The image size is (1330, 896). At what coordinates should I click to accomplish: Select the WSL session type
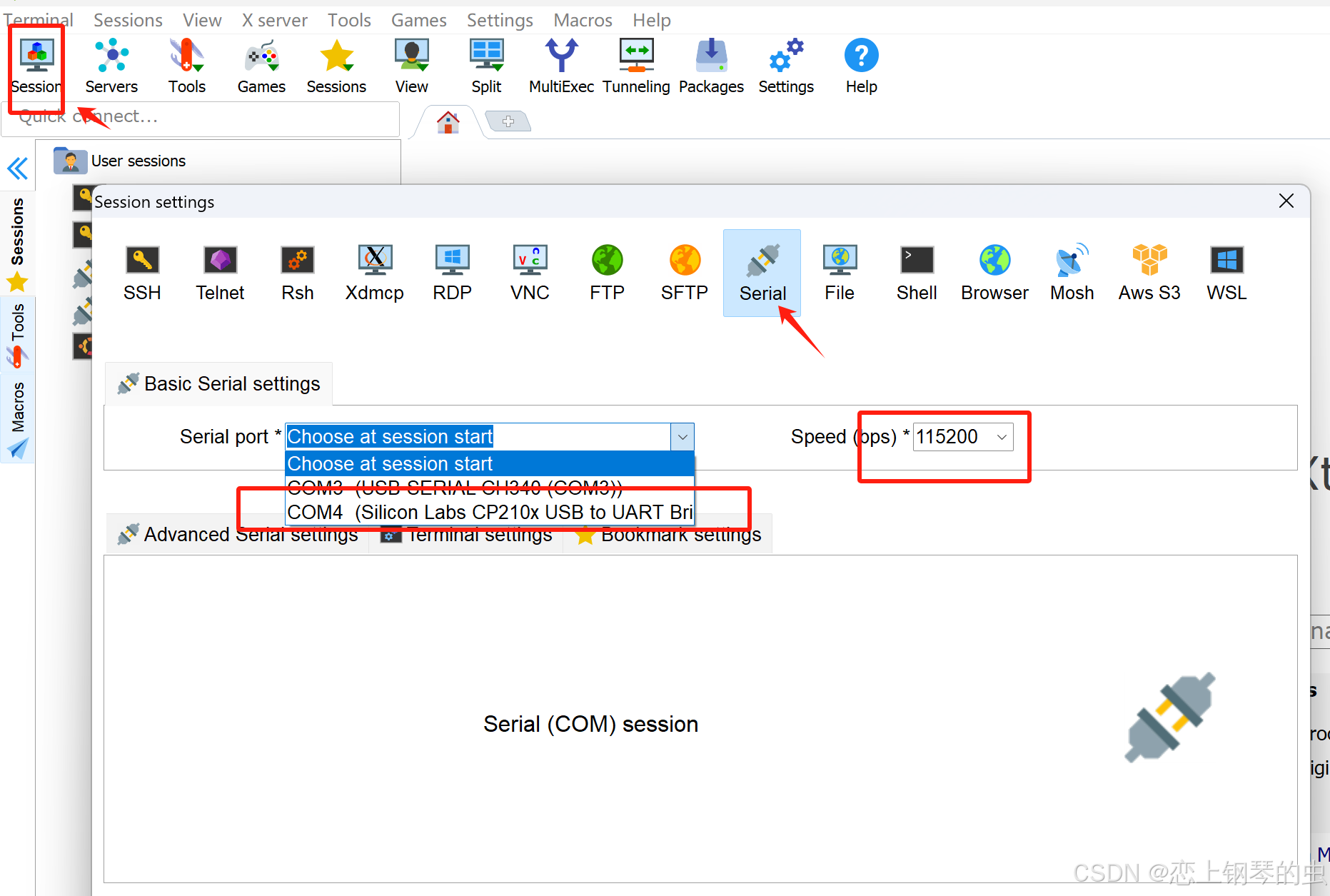[1227, 273]
